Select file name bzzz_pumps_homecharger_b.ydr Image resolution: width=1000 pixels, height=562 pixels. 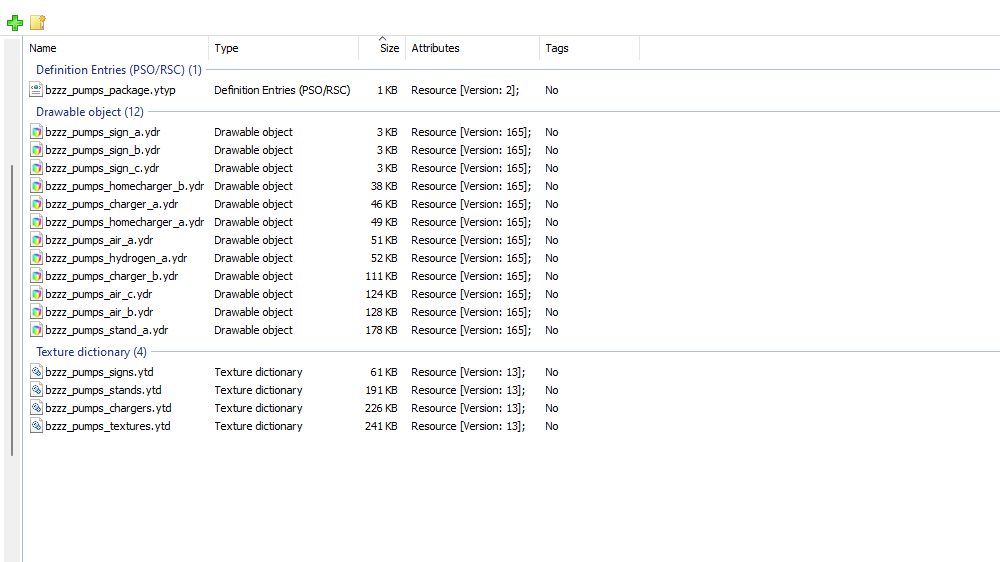tap(124, 186)
